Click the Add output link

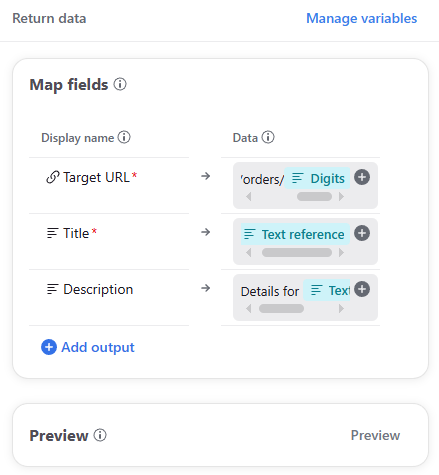tap(98, 347)
